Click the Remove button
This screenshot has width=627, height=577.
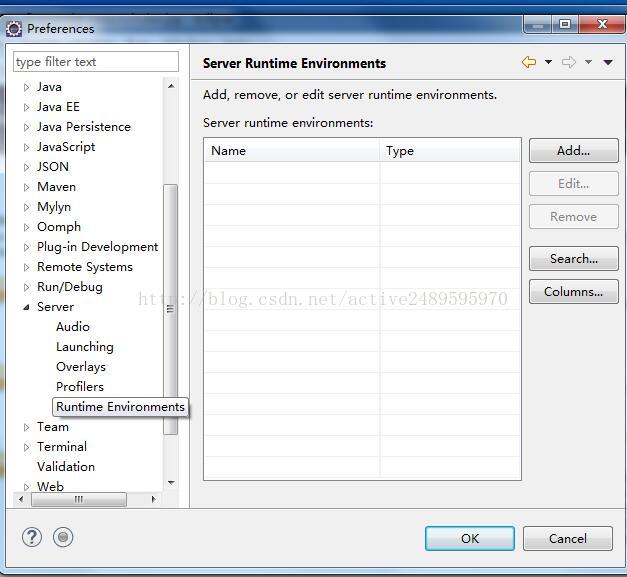[573, 217]
